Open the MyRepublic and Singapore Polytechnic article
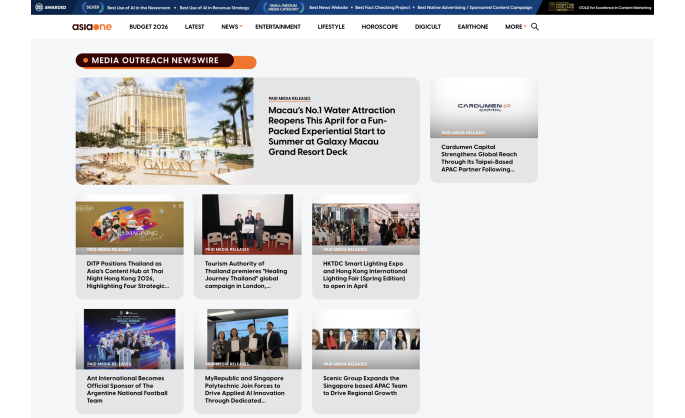This screenshot has width=685, height=418. tap(245, 389)
